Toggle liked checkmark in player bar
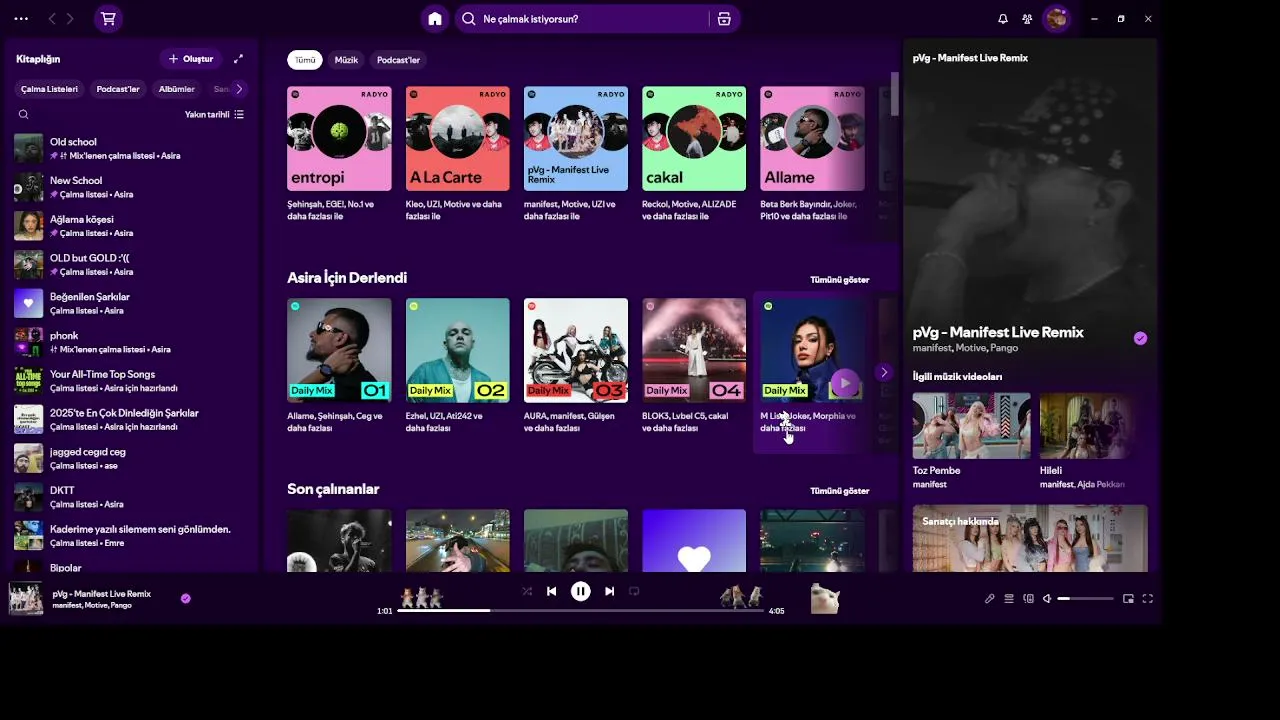The image size is (1280, 720). (x=185, y=599)
